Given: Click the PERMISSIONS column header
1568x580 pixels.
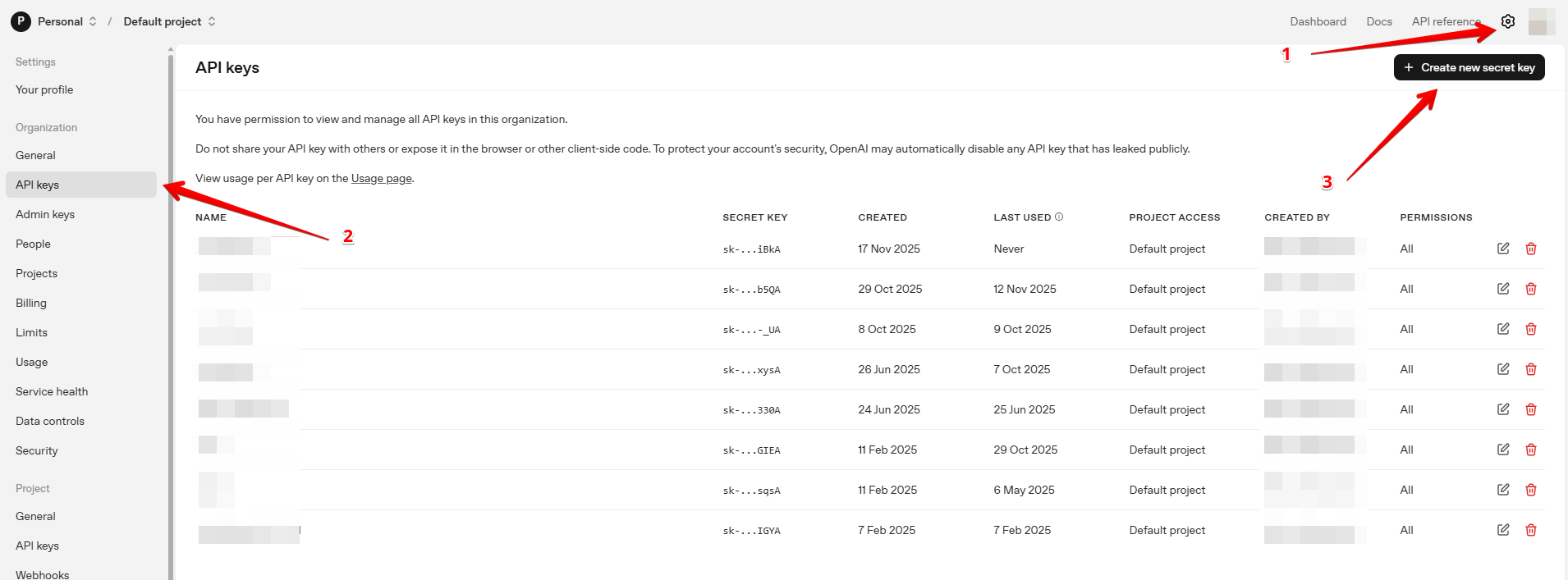Looking at the screenshot, I should click(1436, 217).
